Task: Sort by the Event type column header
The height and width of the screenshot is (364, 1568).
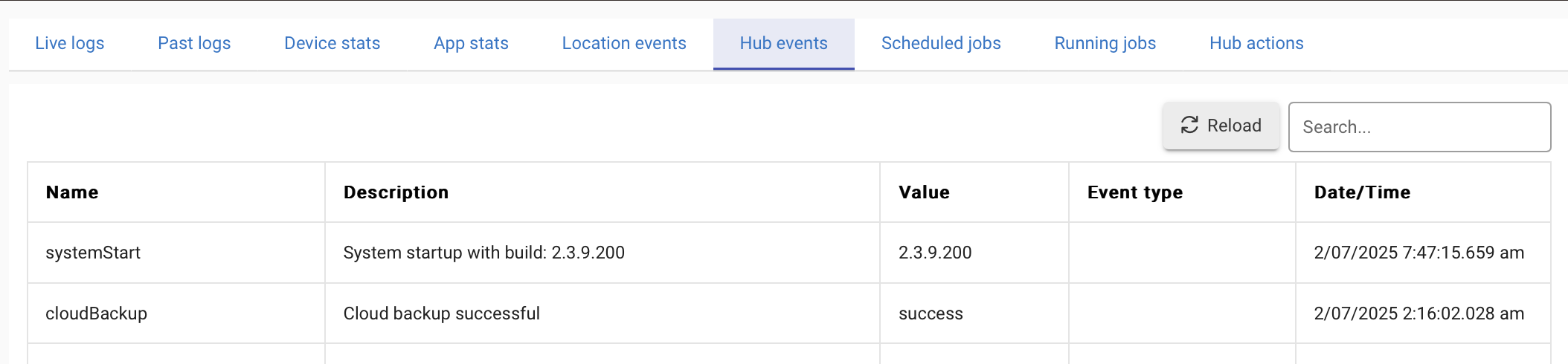Action: pyautogui.click(x=1134, y=192)
